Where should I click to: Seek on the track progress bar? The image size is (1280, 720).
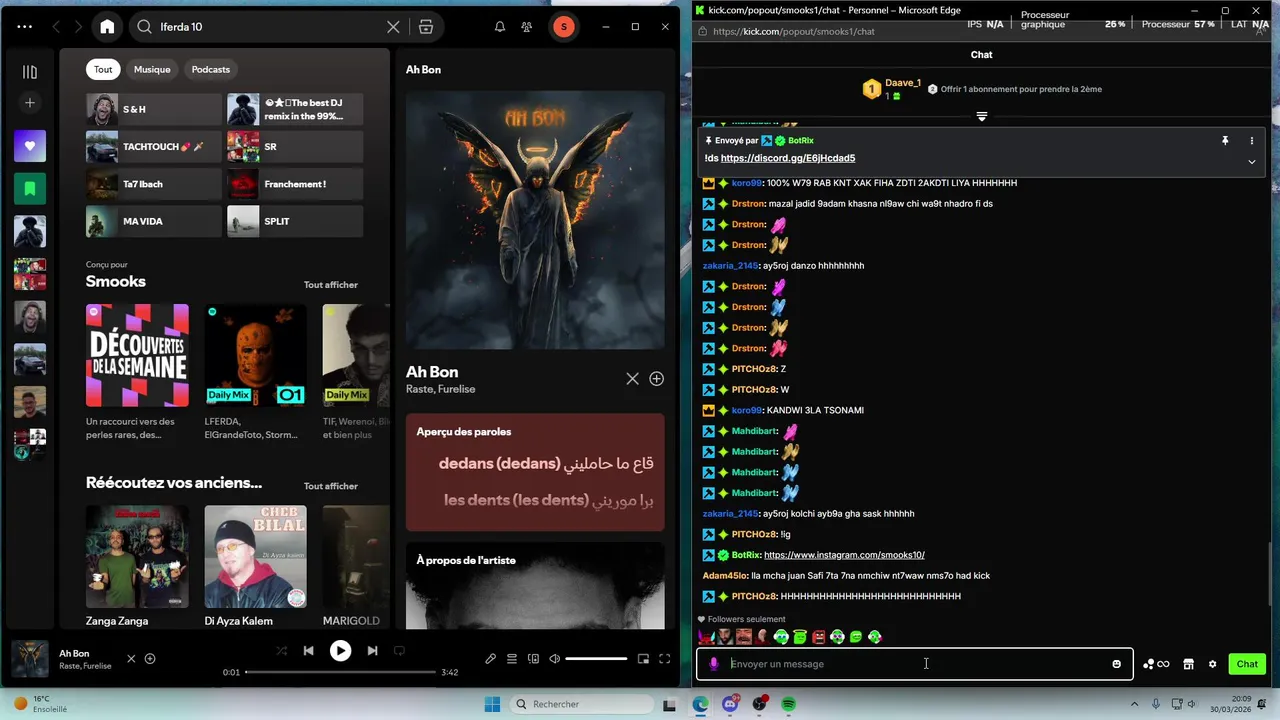(340, 672)
